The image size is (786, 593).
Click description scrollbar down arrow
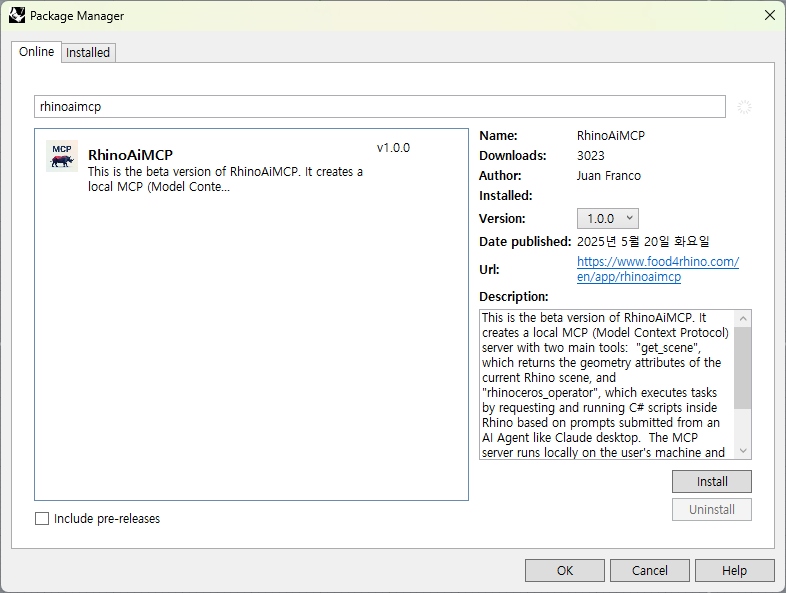[x=743, y=451]
